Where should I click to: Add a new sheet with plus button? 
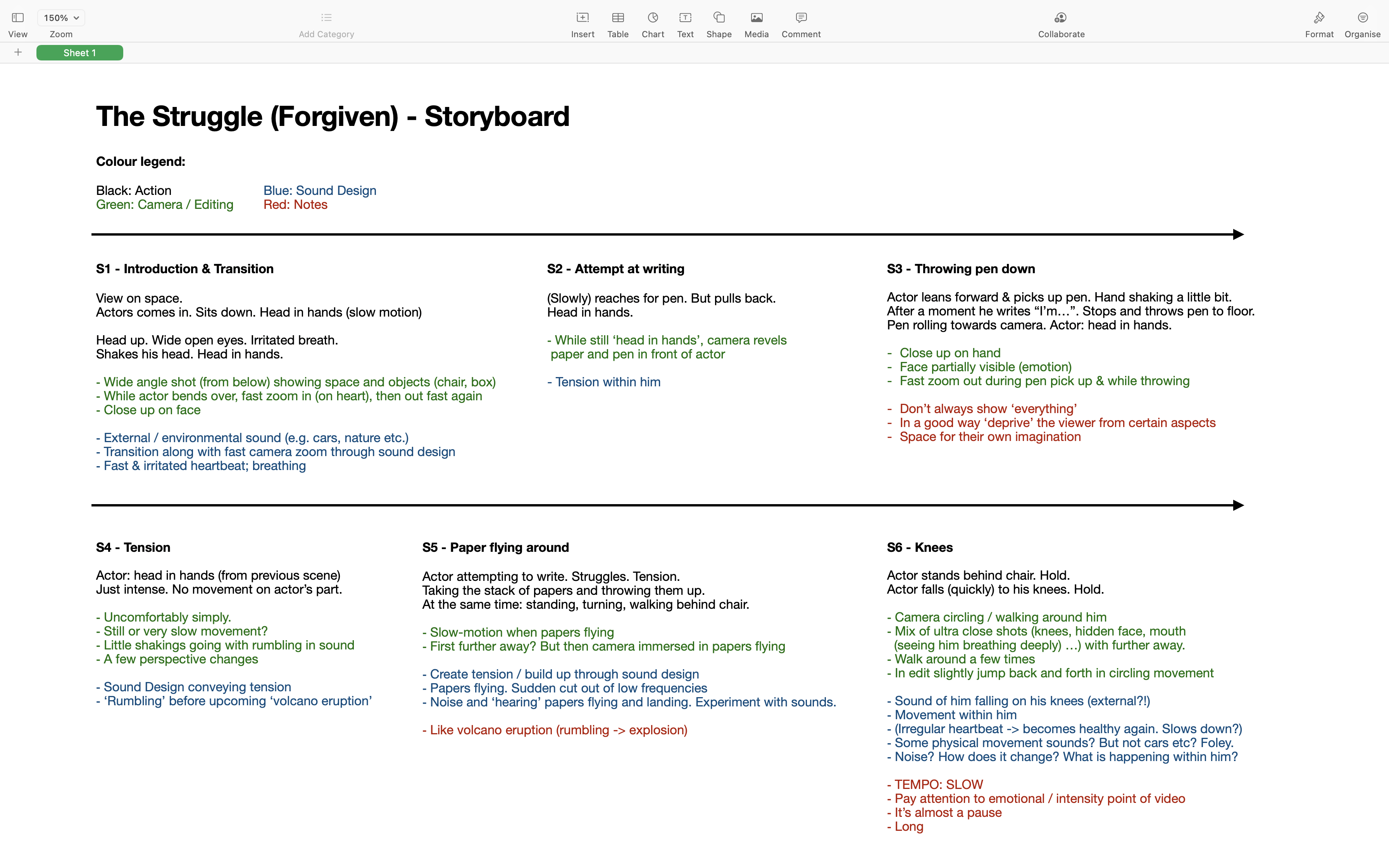click(x=18, y=53)
